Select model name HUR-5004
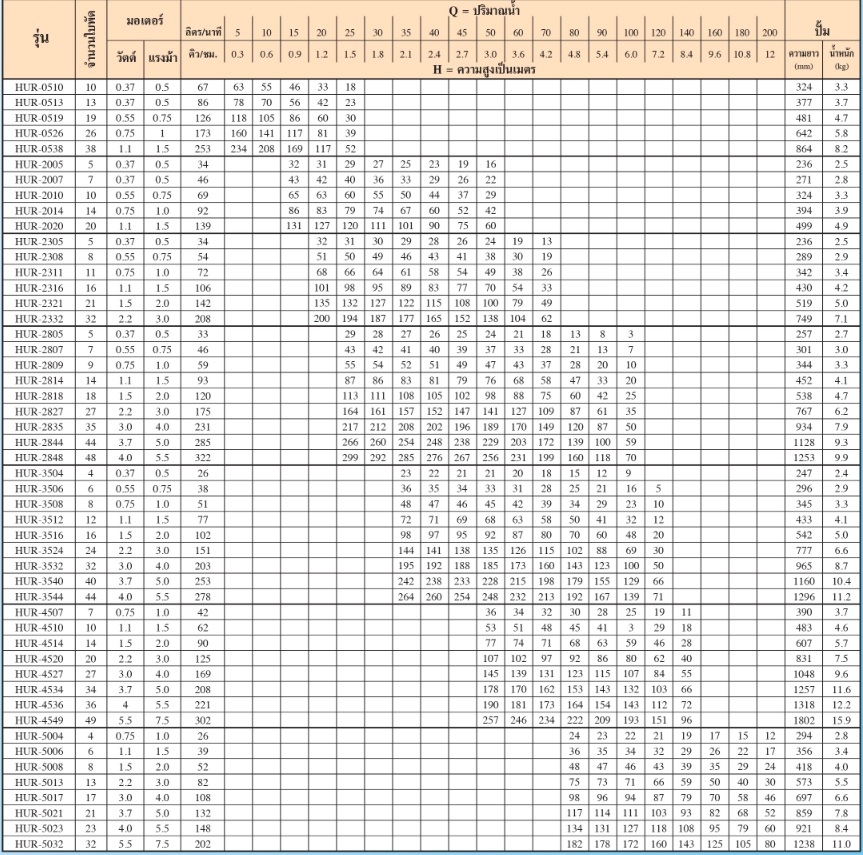The image size is (863, 855). (x=39, y=736)
